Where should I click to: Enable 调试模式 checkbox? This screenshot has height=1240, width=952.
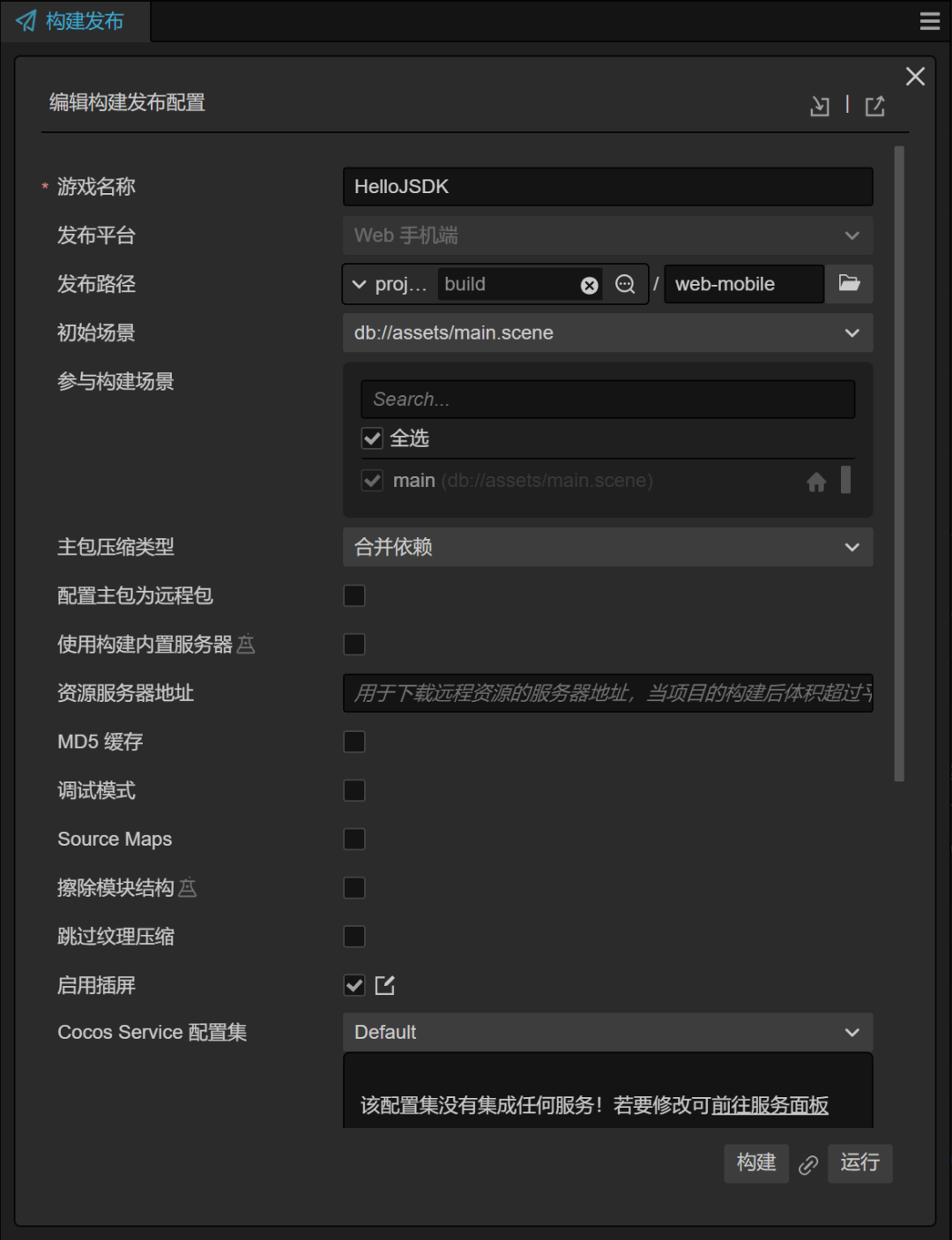pos(354,790)
